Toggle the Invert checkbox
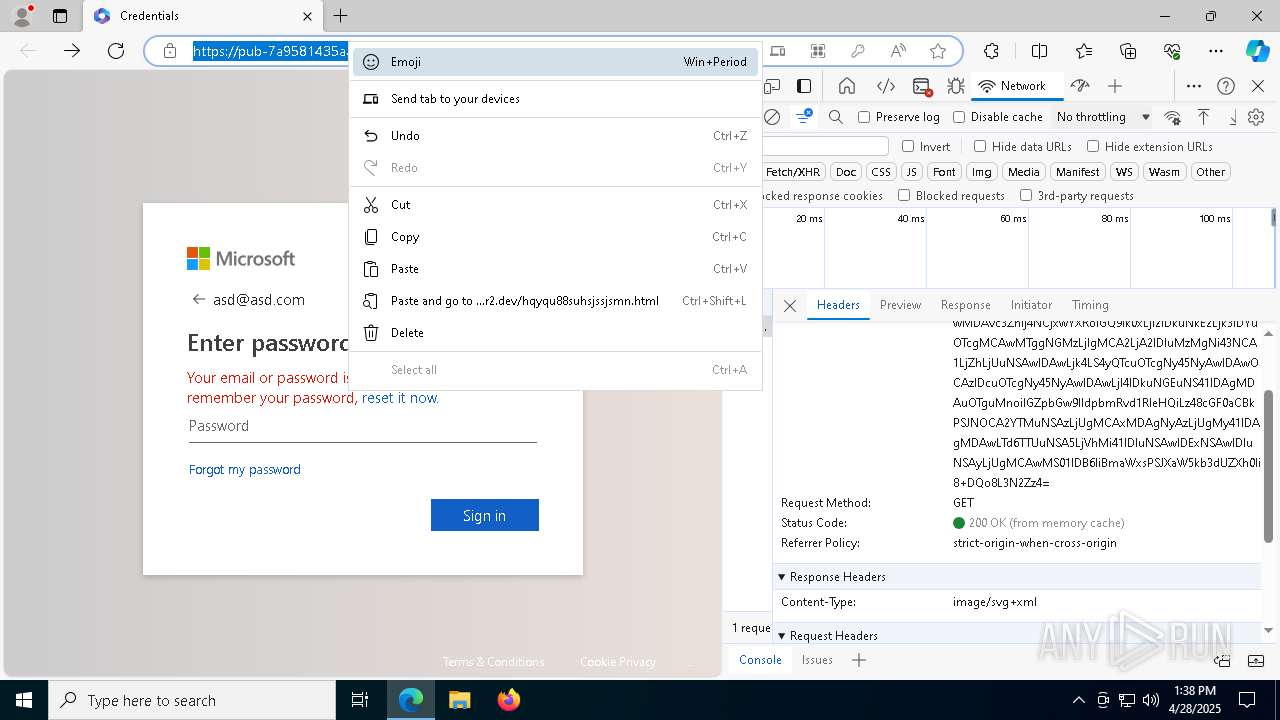The image size is (1280, 720). pyautogui.click(x=908, y=146)
